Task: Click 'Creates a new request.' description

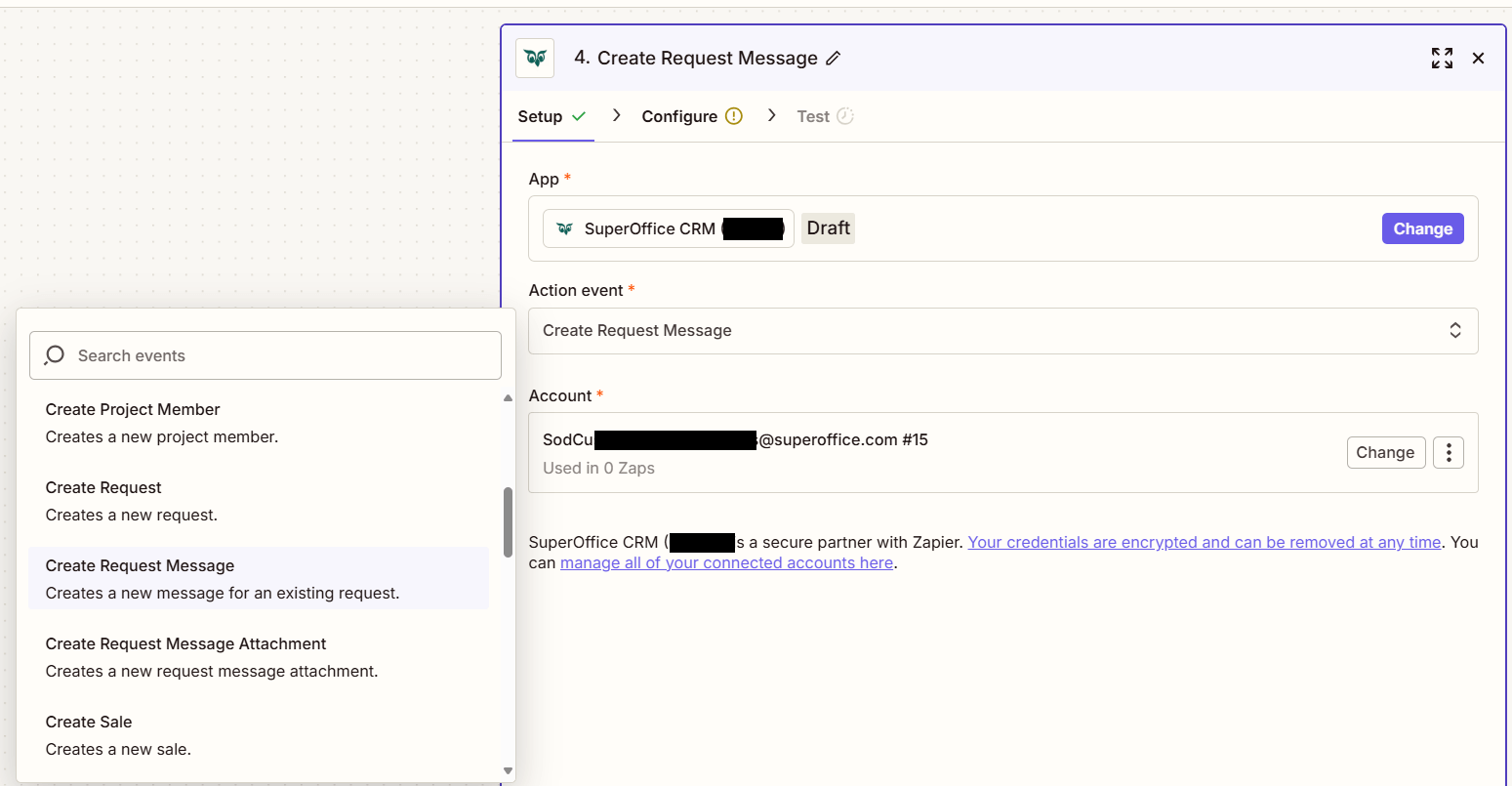Action: pos(132,516)
